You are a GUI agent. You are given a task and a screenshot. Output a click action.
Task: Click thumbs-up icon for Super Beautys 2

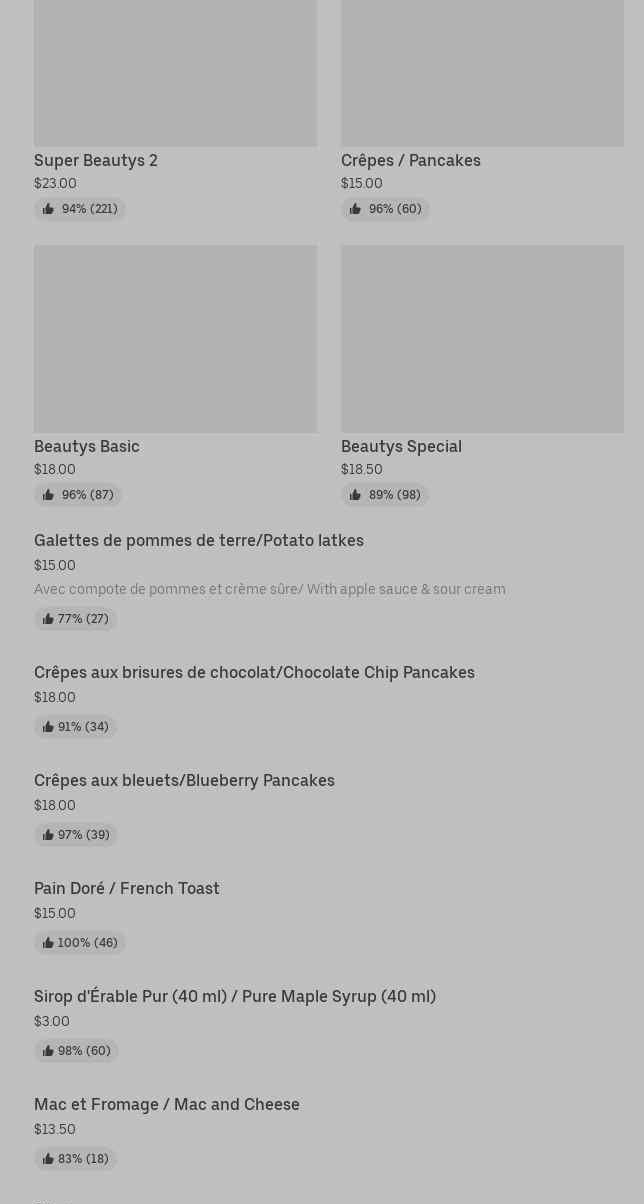[x=48, y=209]
